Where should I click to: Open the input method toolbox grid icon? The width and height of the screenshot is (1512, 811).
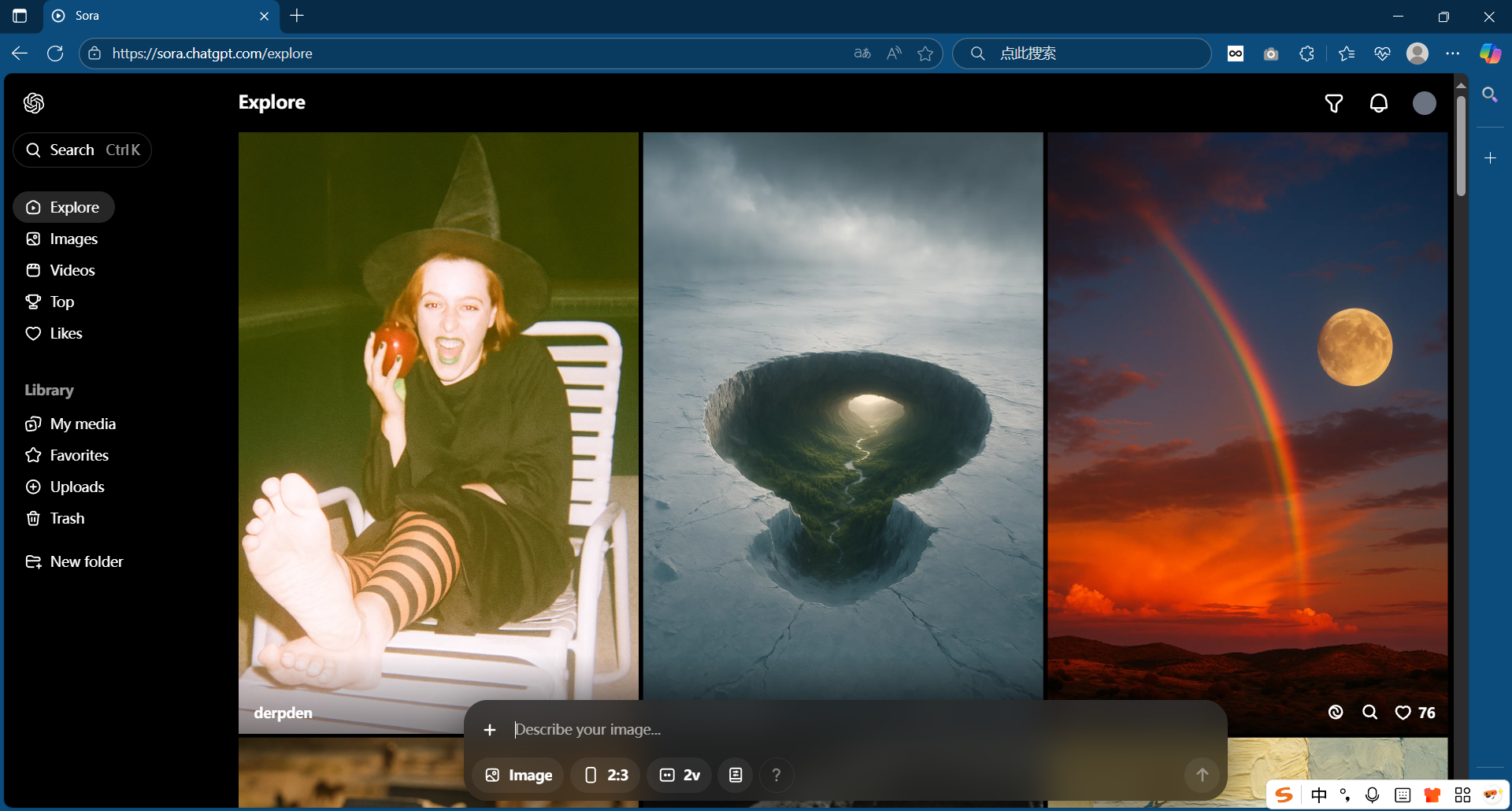pos(1462,794)
